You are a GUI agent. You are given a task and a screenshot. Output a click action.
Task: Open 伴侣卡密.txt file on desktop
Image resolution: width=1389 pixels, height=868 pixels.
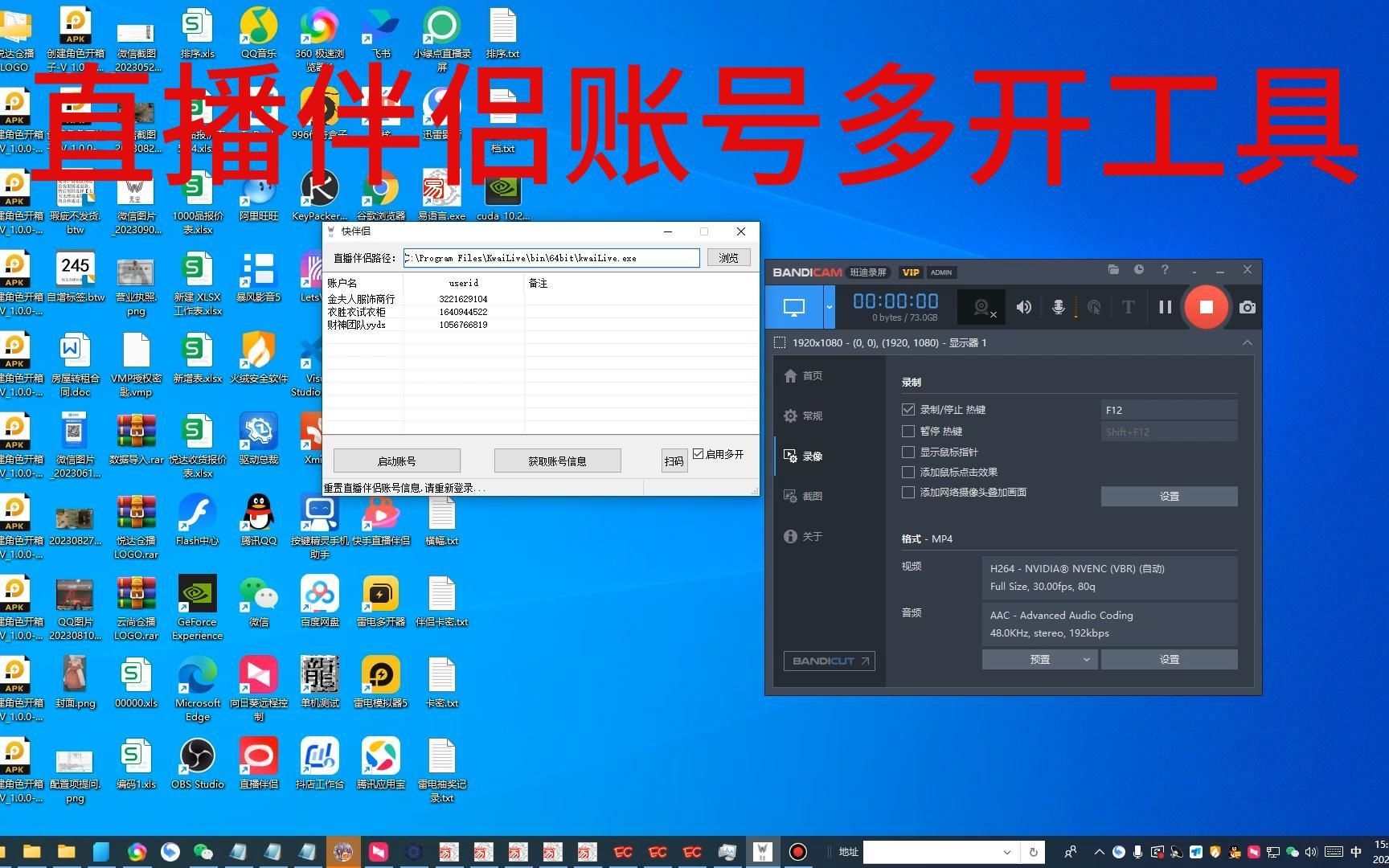[441, 602]
